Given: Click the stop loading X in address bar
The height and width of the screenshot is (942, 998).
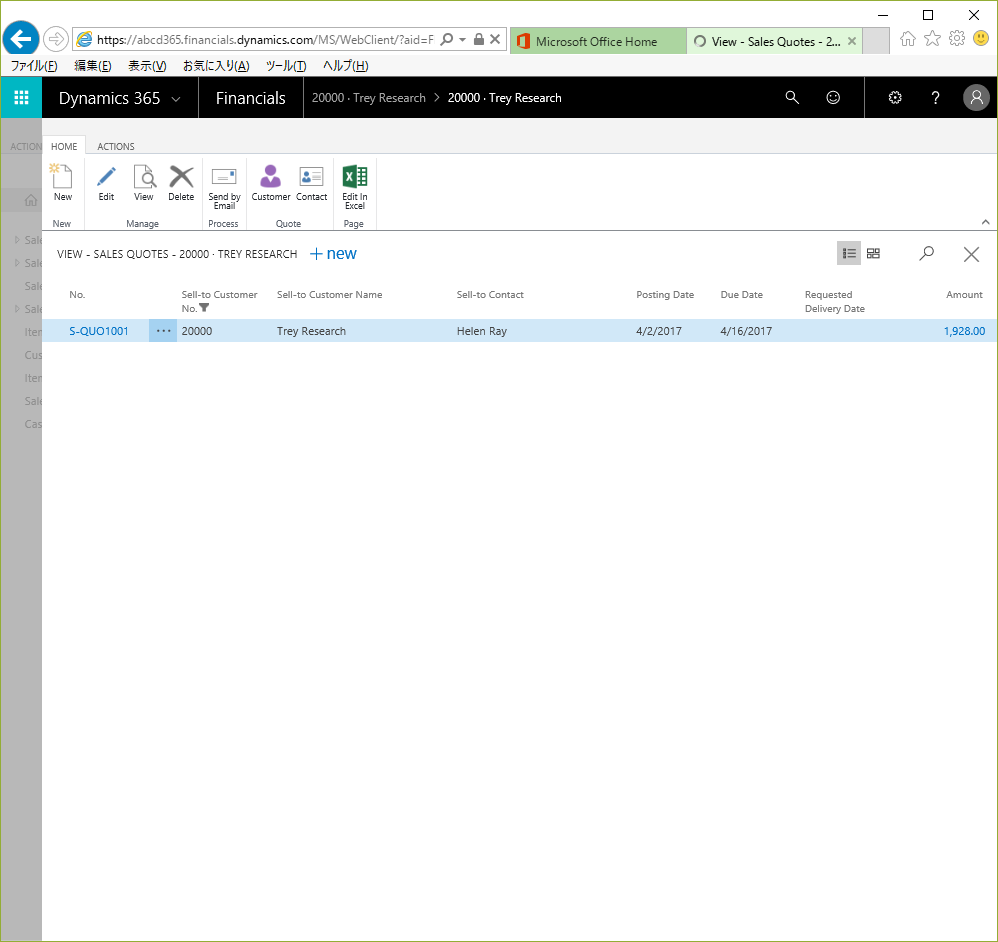Looking at the screenshot, I should tap(495, 39).
